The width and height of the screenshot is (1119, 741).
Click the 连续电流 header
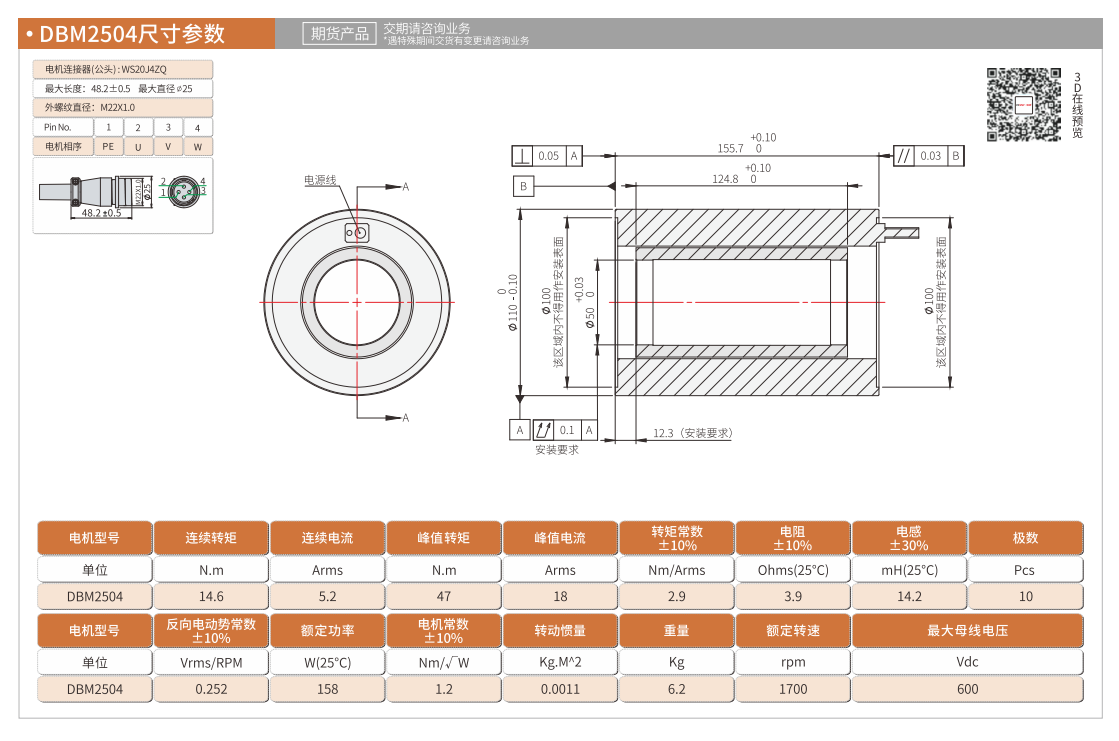[328, 538]
